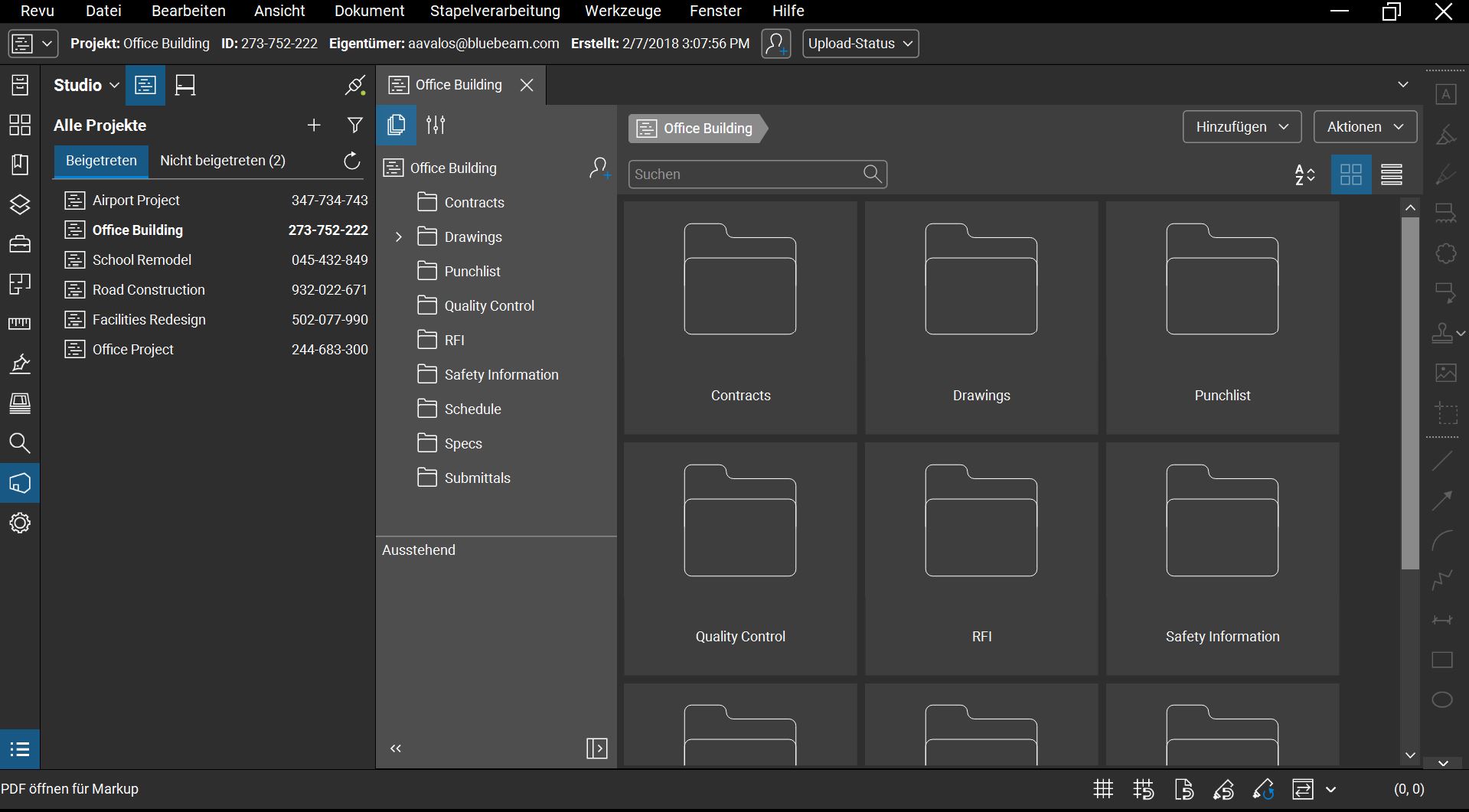The image size is (1469, 812).
Task: Activate the Office Building document tab
Action: (x=459, y=85)
